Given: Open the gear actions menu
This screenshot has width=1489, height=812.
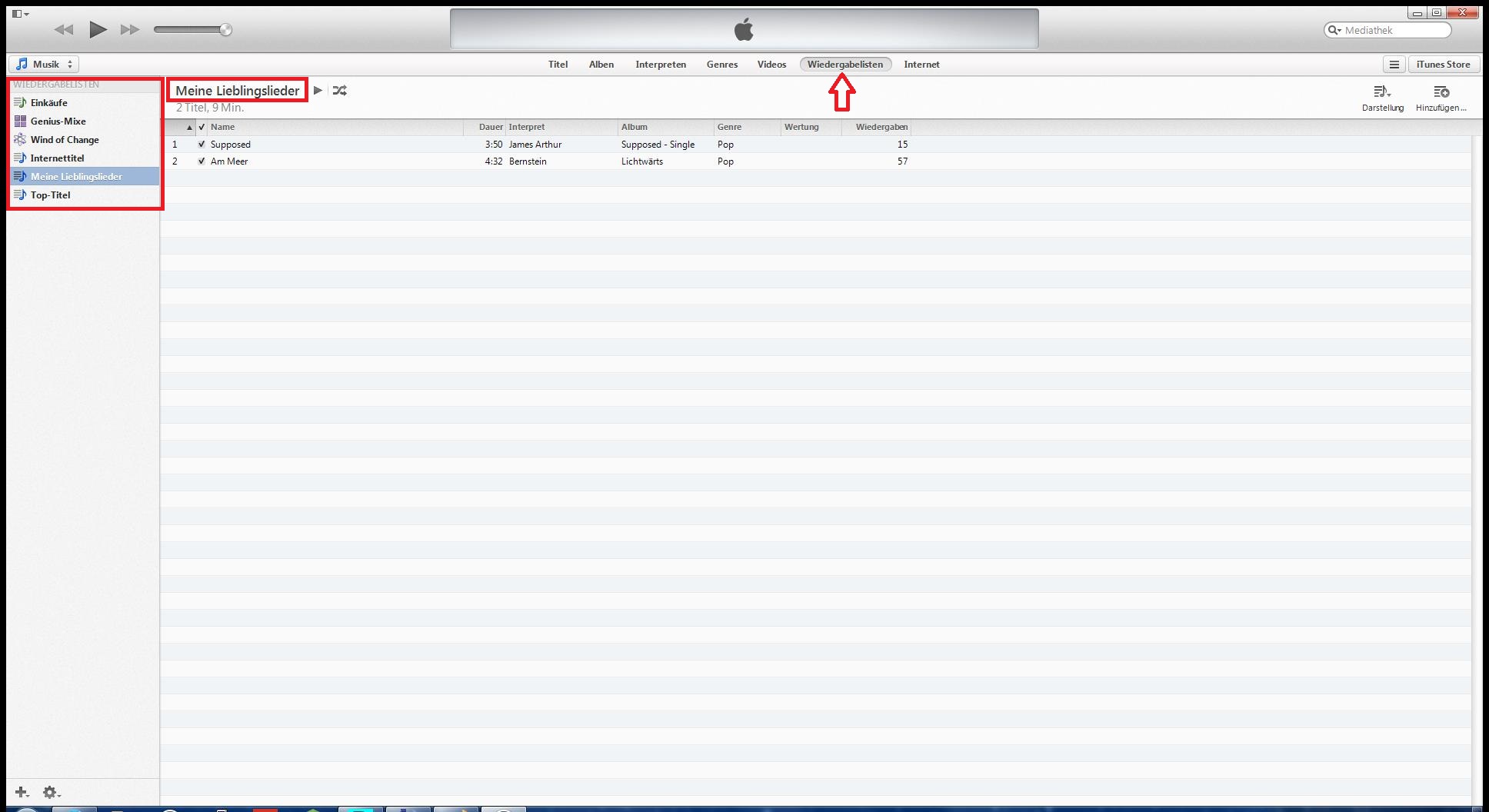Looking at the screenshot, I should click(x=52, y=792).
